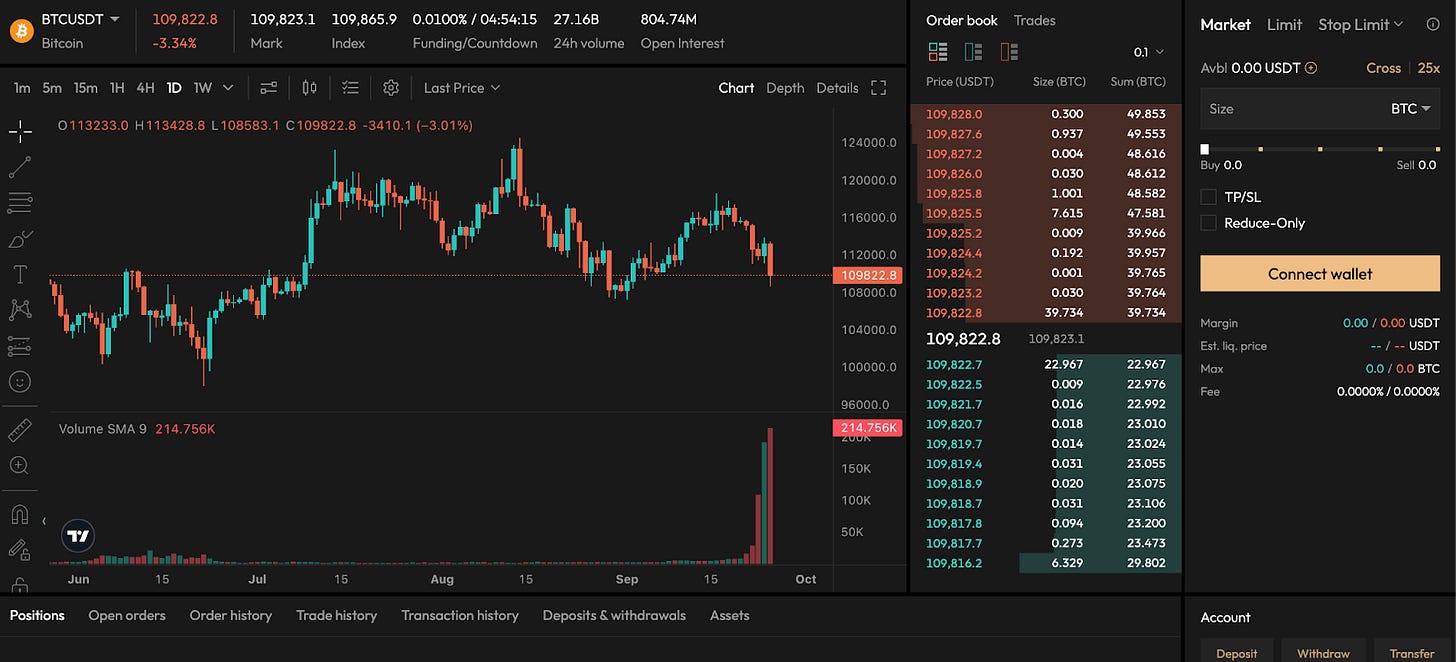1456x662 pixels.
Task: Open the chart checklist options icon
Action: (350, 88)
